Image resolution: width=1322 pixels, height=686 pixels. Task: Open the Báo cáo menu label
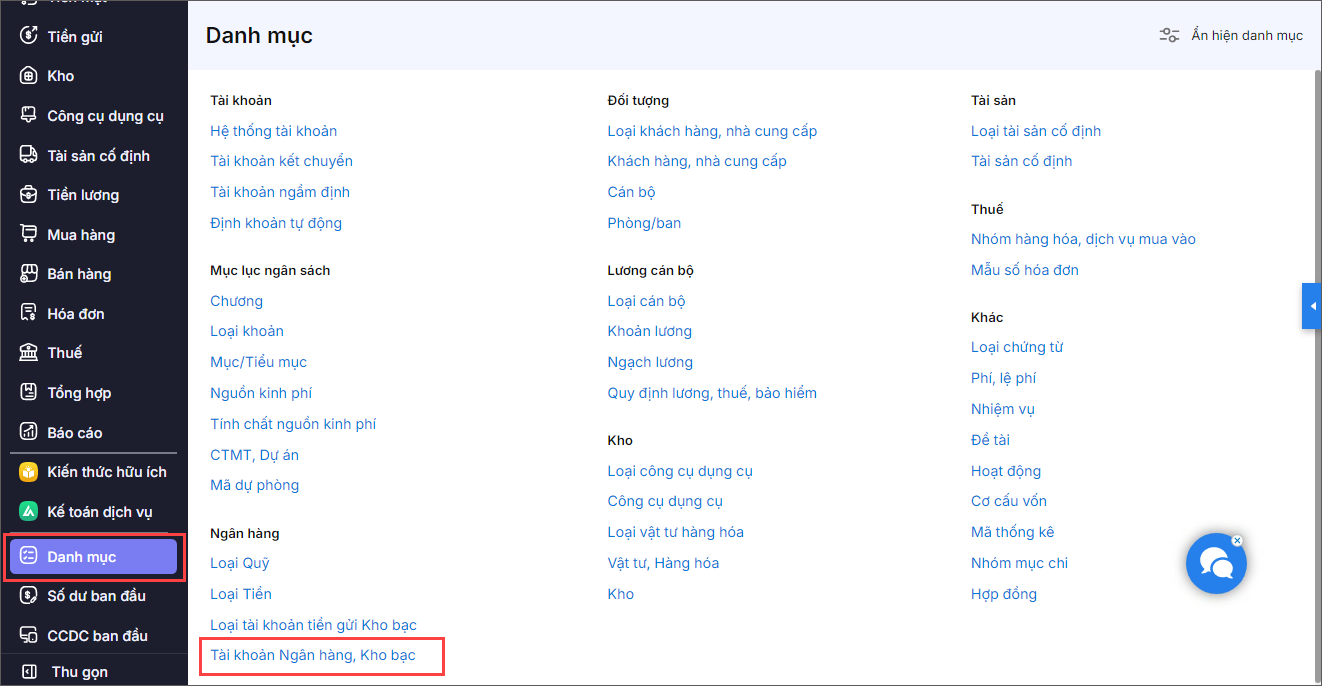pos(75,432)
